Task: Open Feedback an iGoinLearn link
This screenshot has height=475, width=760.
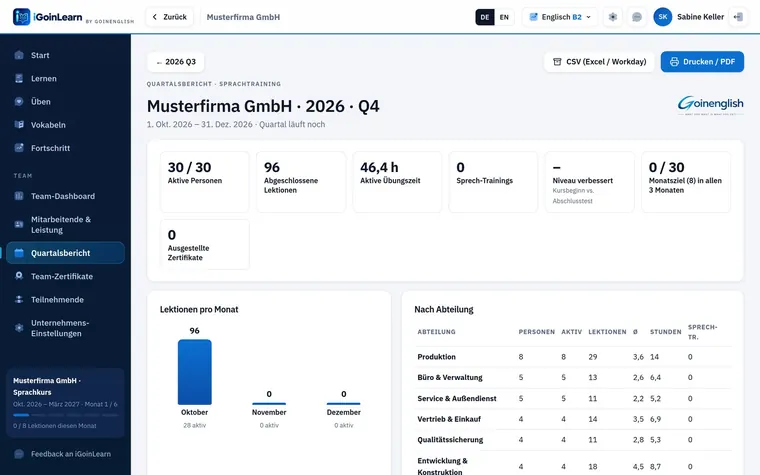Action: coord(65,454)
